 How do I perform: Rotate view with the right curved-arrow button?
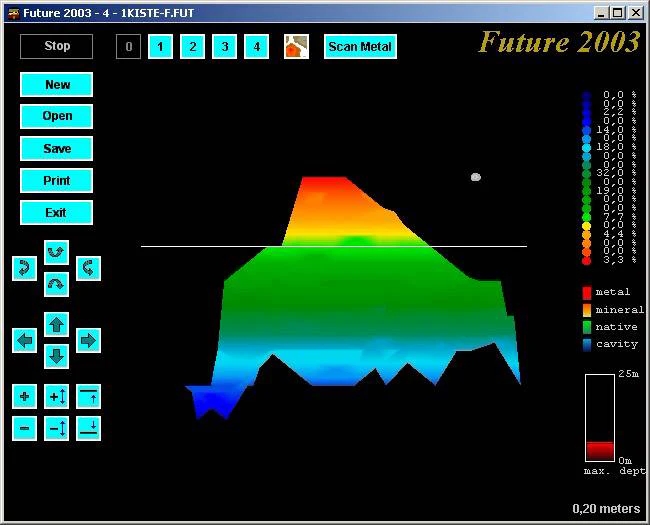pyautogui.click(x=88, y=268)
